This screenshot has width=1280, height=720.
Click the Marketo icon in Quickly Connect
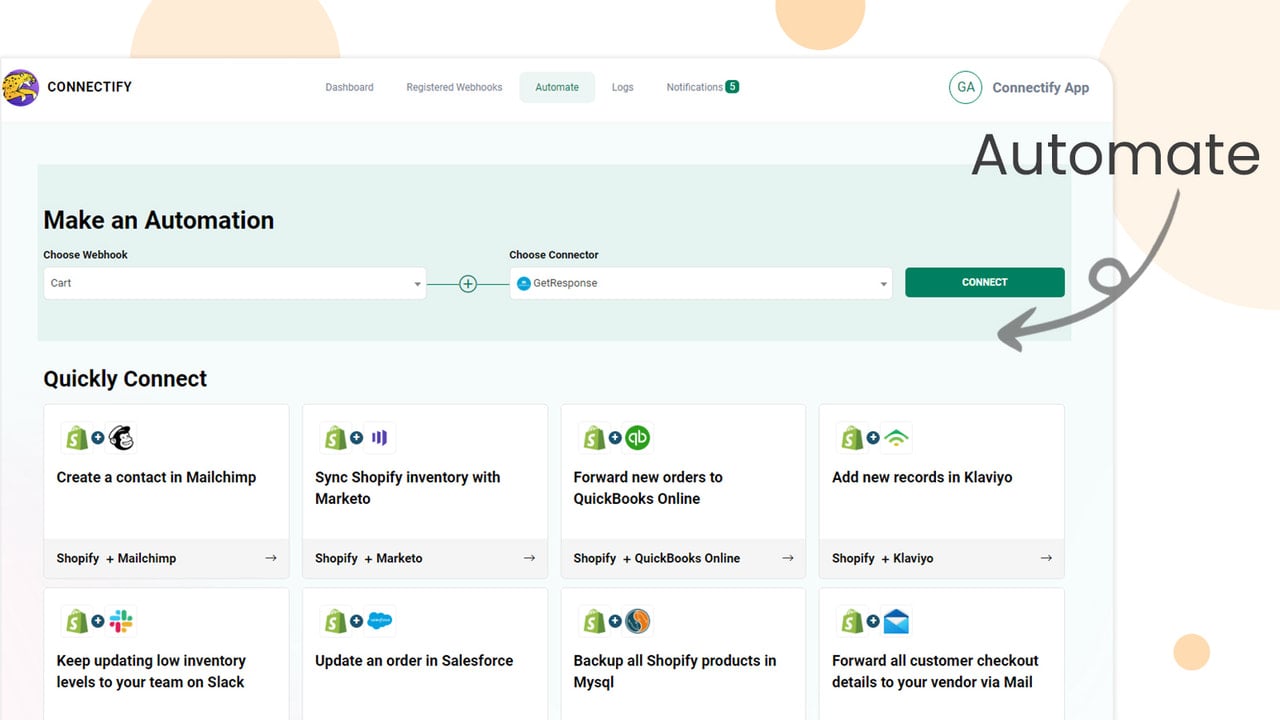[x=380, y=438]
